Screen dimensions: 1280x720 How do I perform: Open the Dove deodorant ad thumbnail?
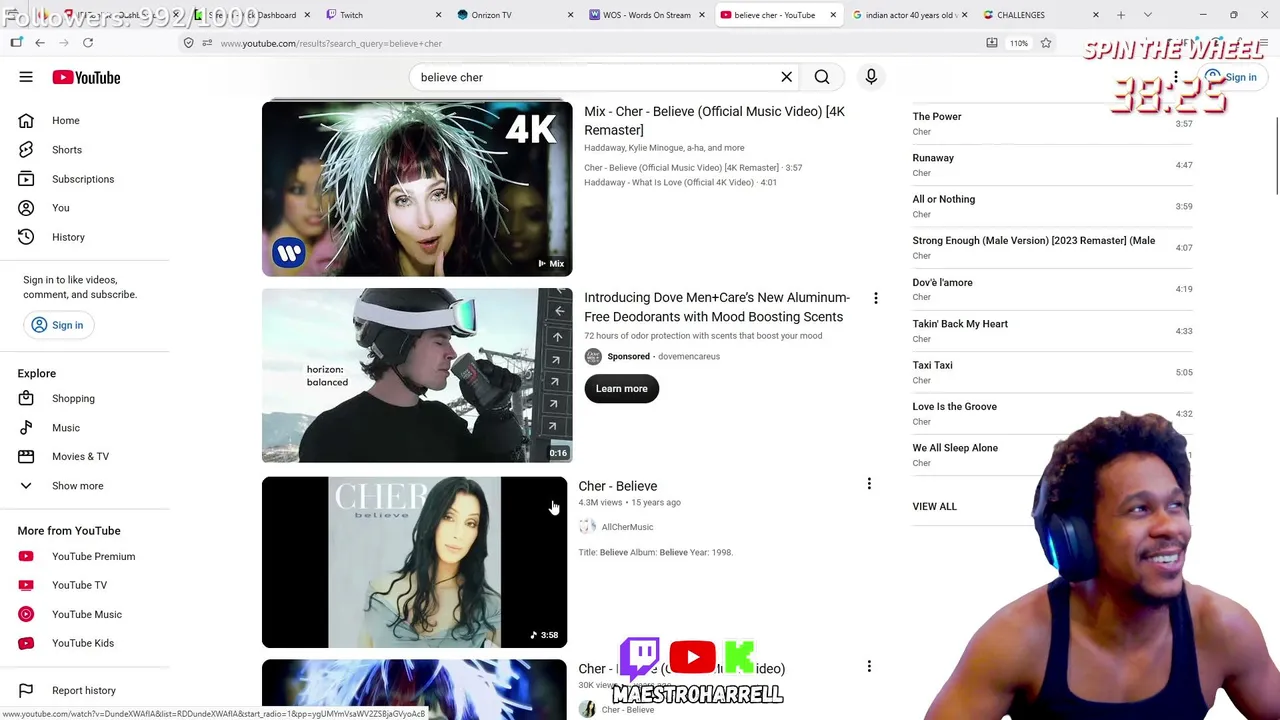417,375
